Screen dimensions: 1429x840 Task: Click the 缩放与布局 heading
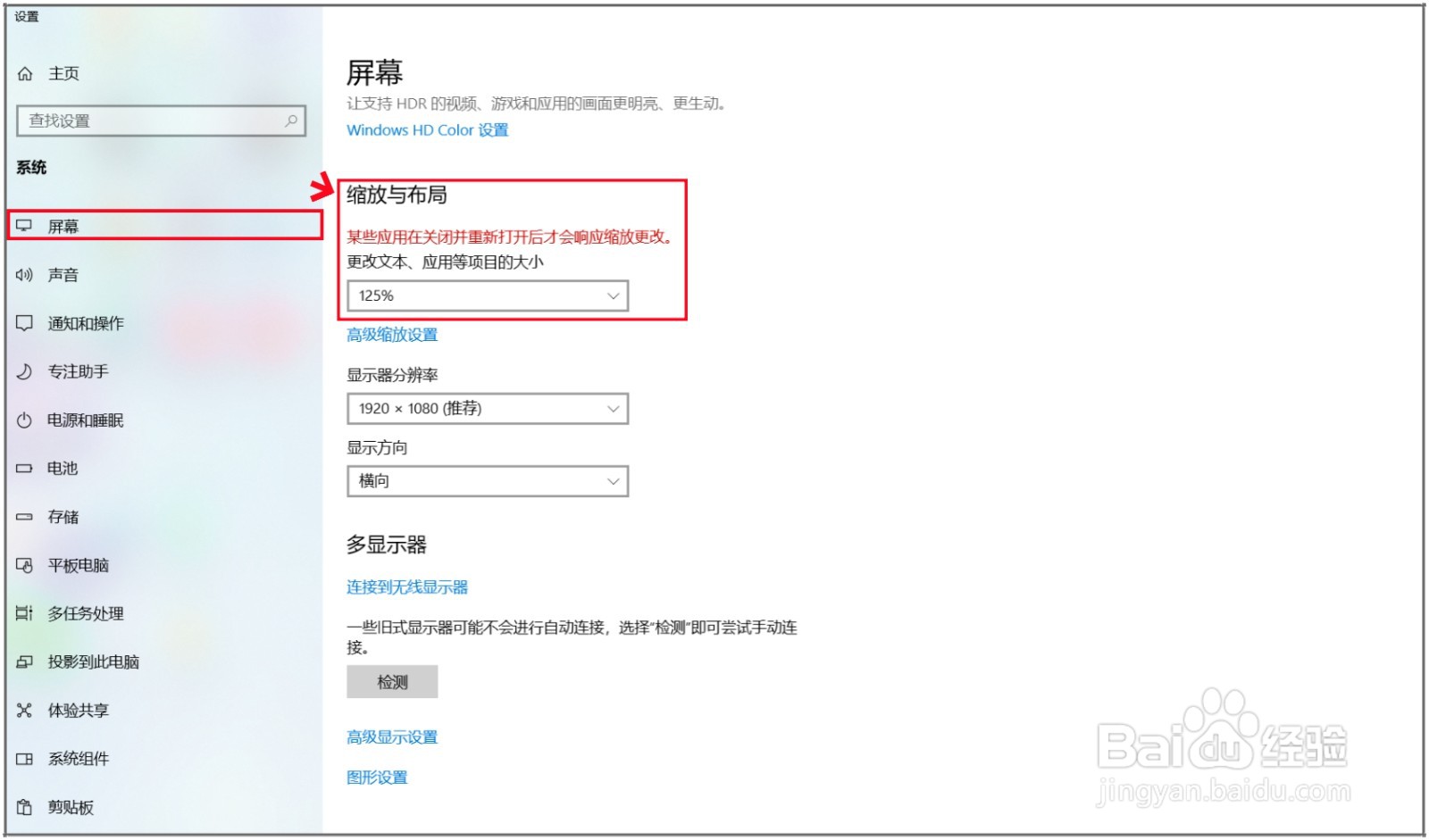point(397,195)
